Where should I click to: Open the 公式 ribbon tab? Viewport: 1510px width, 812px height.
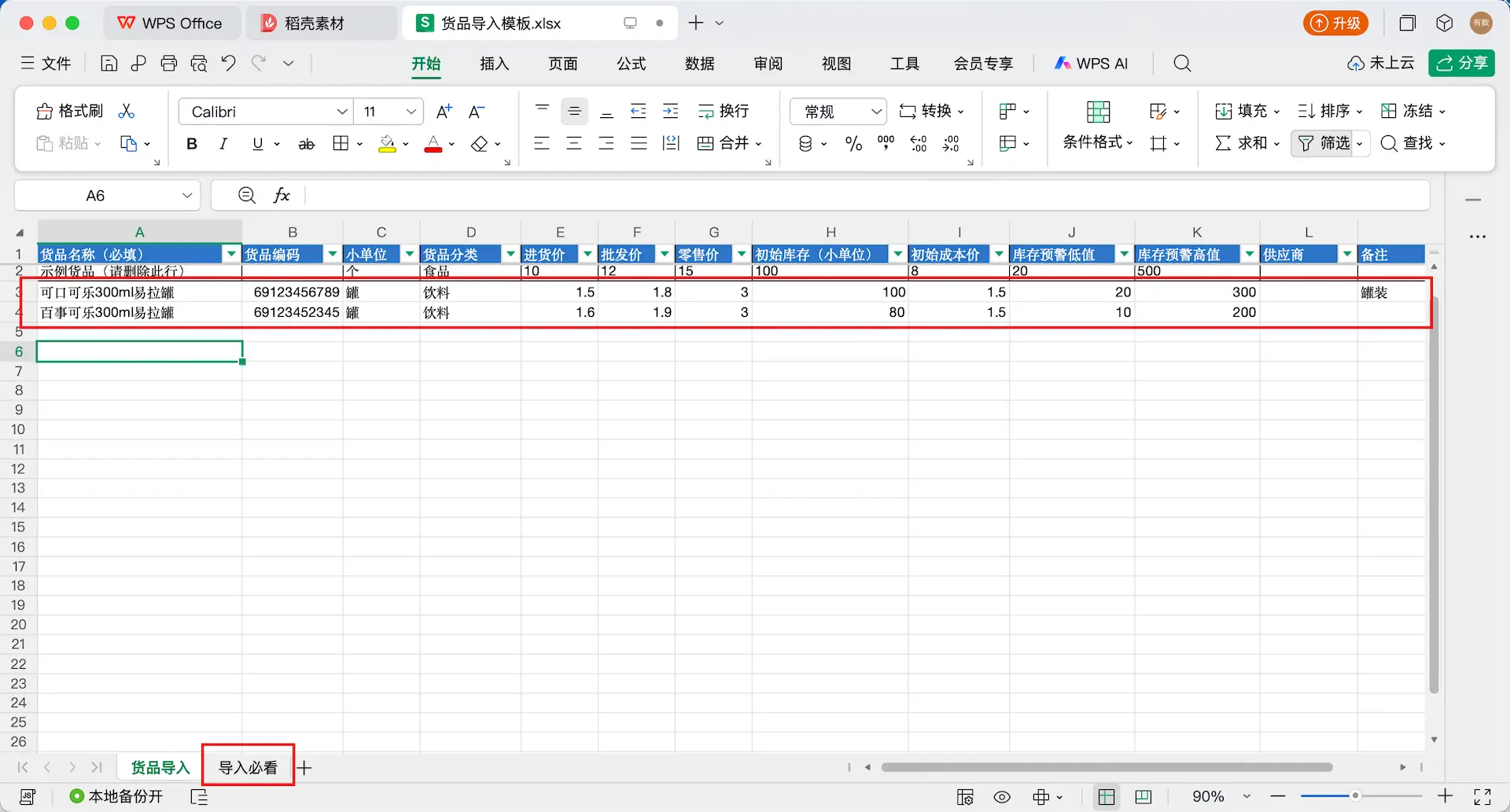click(632, 64)
